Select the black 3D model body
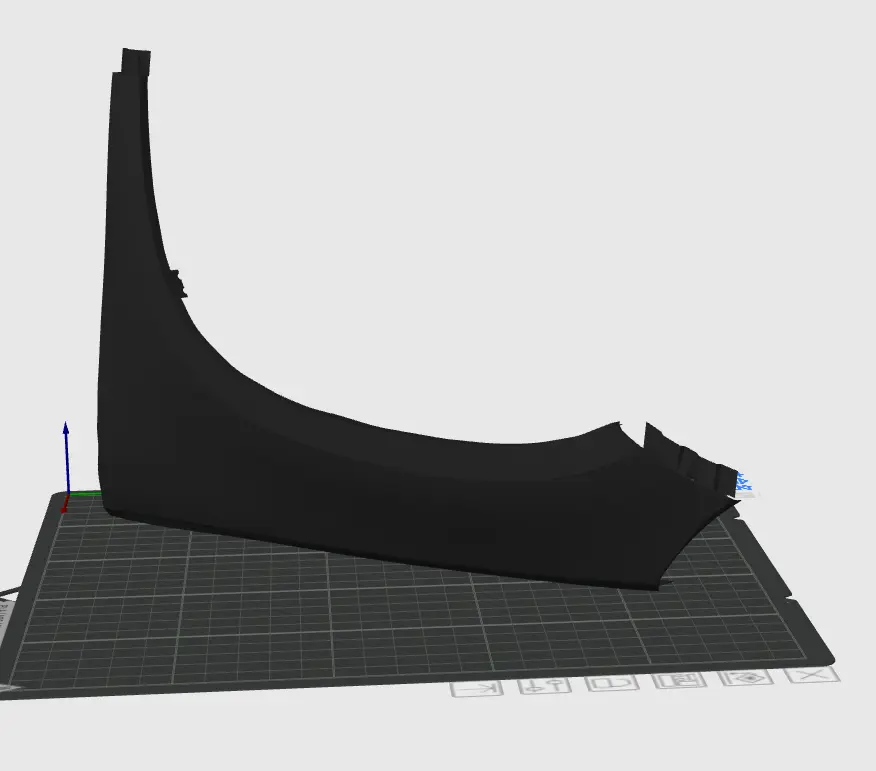Image resolution: width=876 pixels, height=771 pixels. [335, 475]
